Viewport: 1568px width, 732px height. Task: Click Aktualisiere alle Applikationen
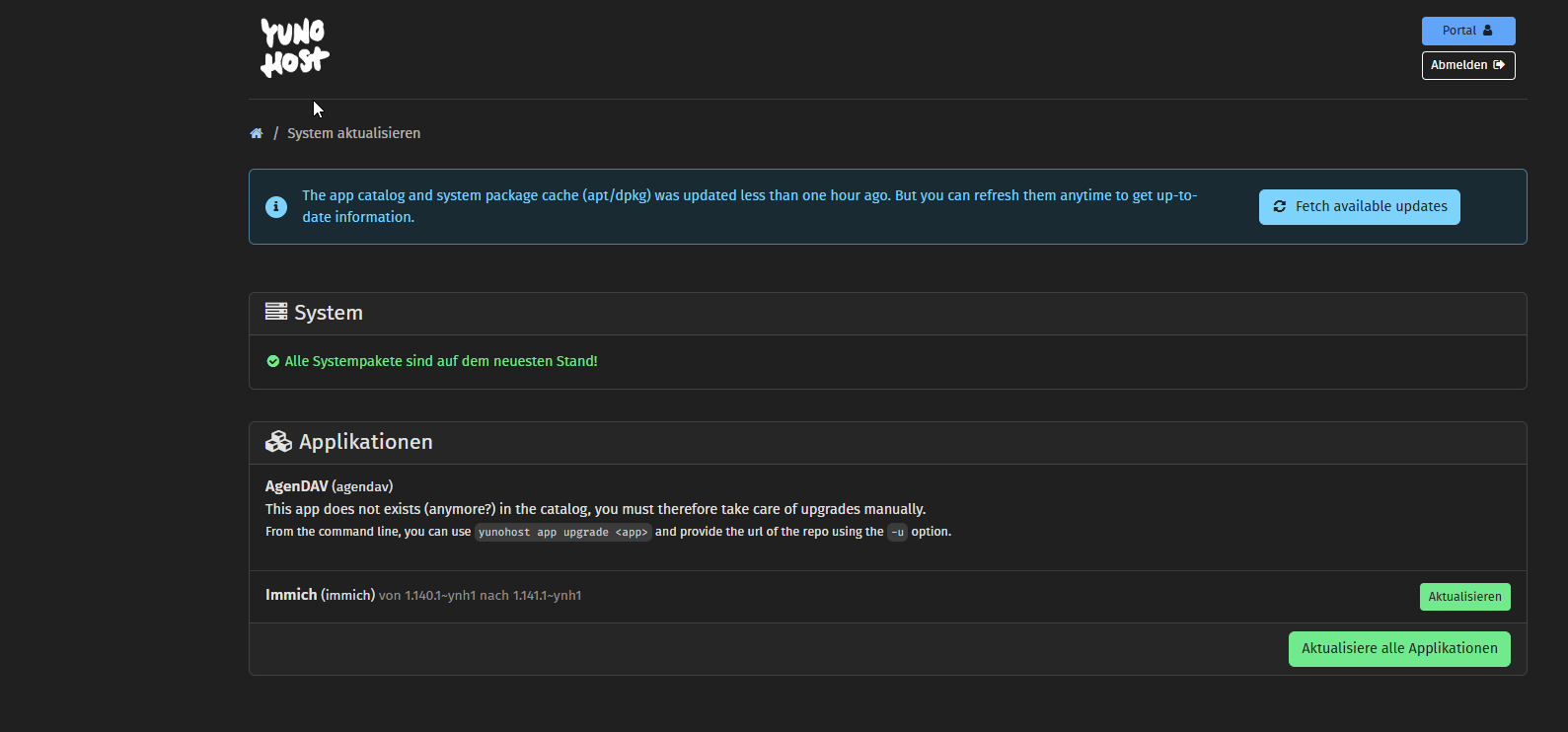click(1399, 649)
